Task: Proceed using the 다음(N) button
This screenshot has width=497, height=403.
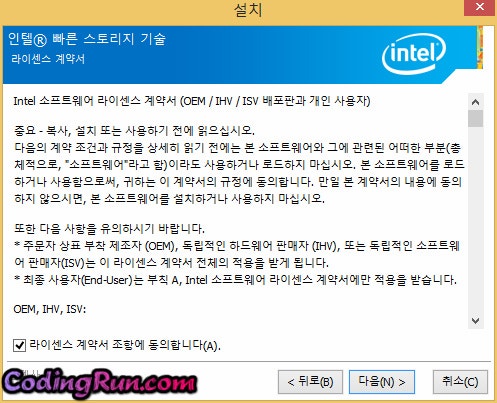Action: pyautogui.click(x=382, y=382)
